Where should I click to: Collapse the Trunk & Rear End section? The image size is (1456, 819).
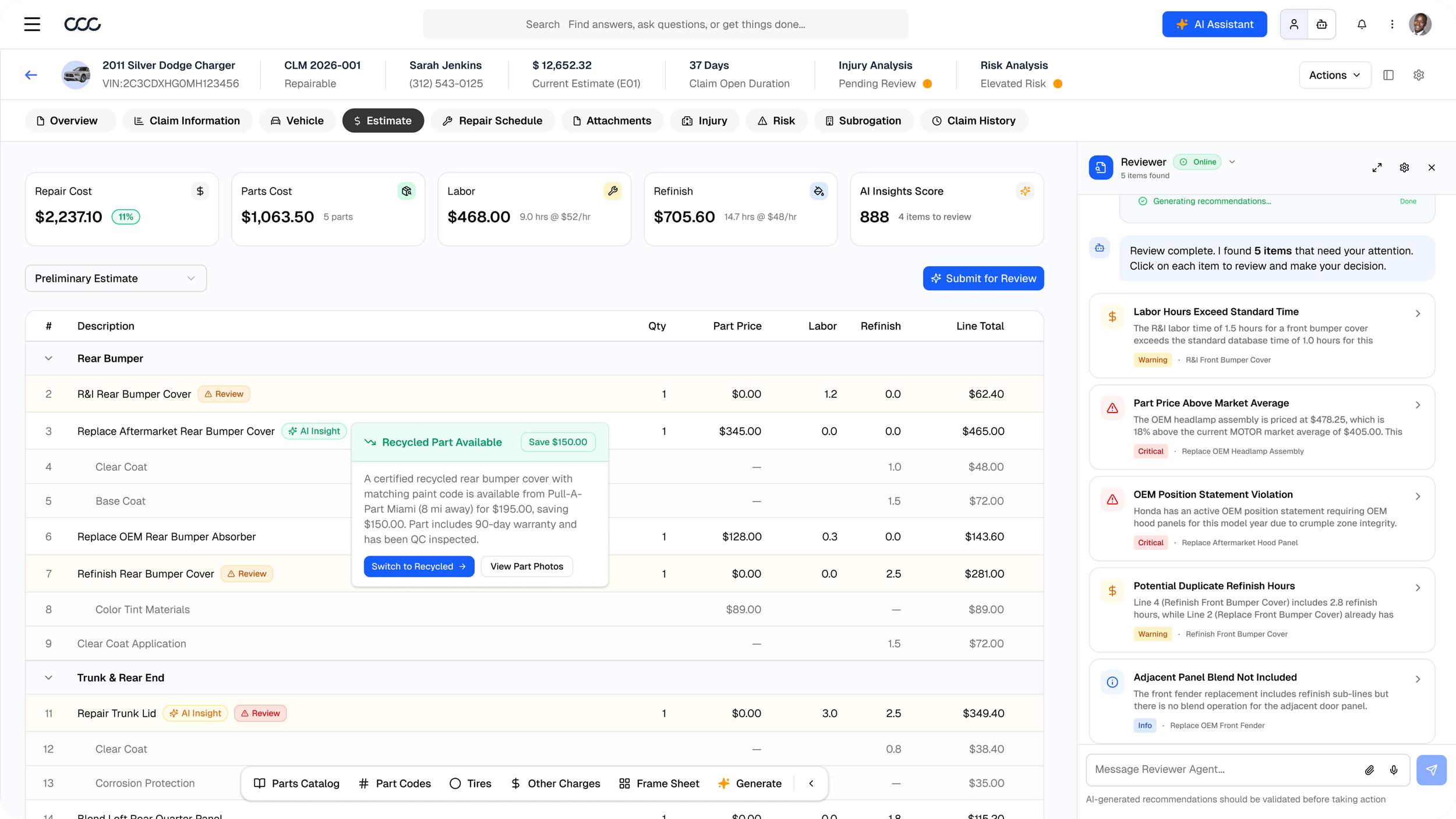click(x=48, y=677)
